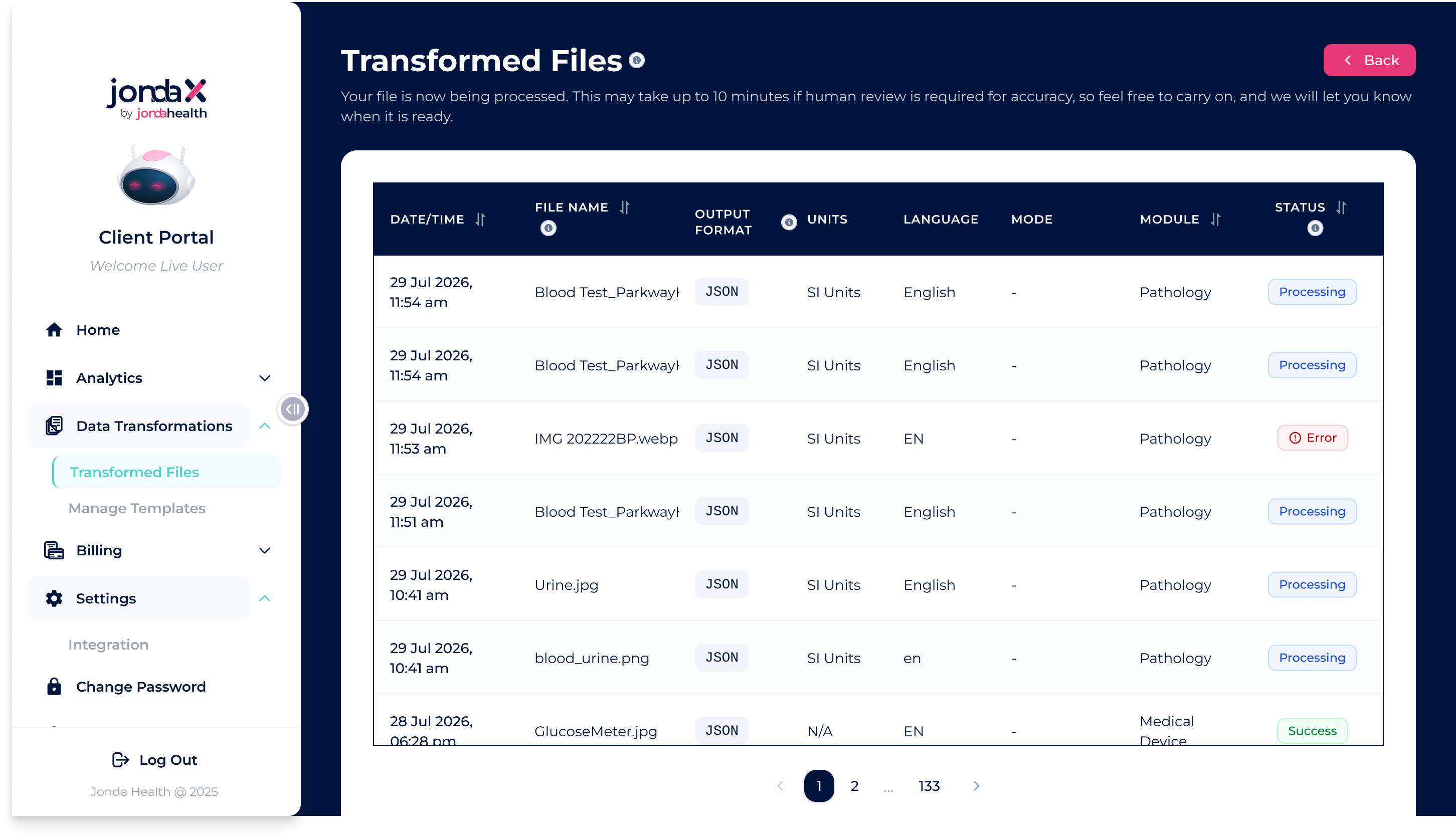Sort table by FILE NAME arrows
The width and height of the screenshot is (1456, 838).
[x=625, y=207]
